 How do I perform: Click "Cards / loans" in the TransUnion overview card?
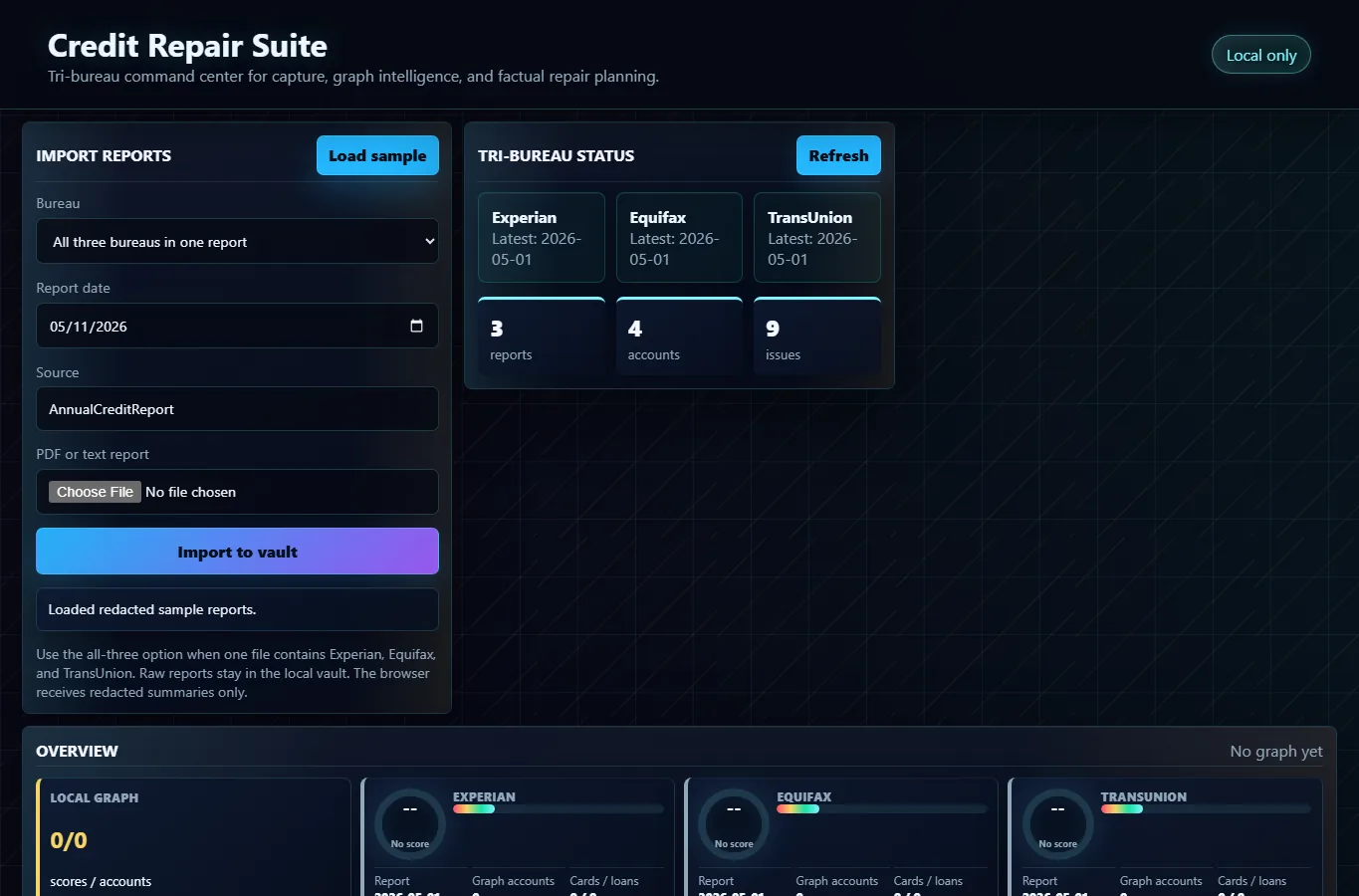click(x=1251, y=881)
